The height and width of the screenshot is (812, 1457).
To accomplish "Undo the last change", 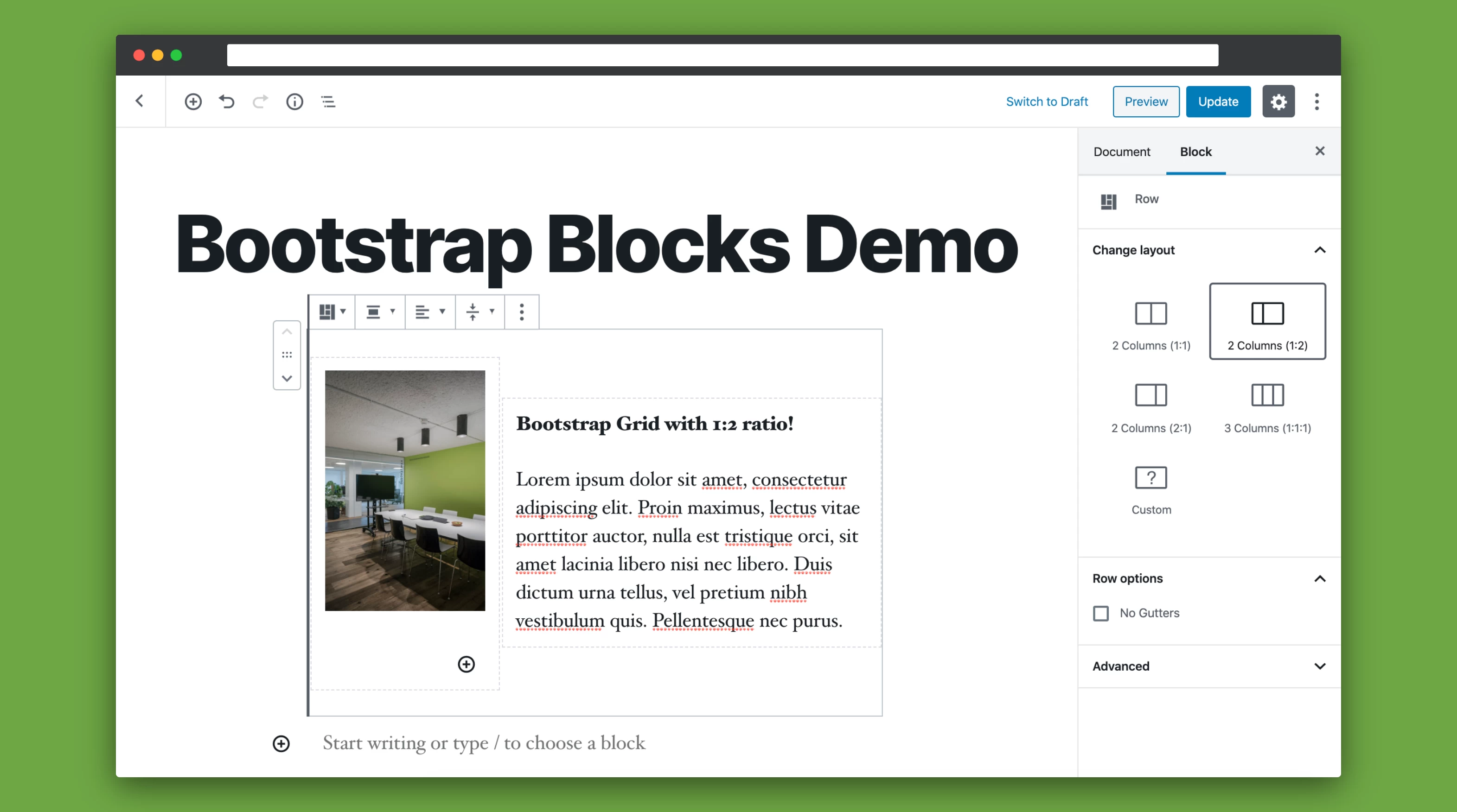I will click(227, 102).
